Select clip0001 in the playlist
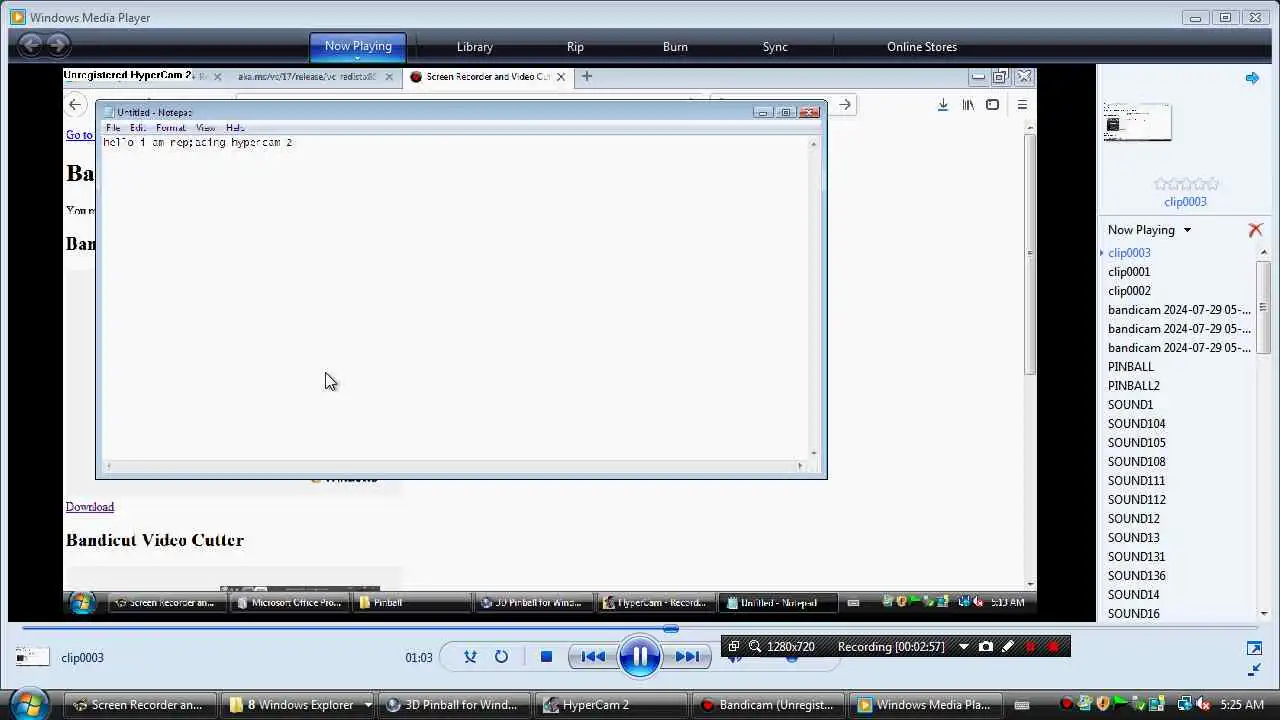 click(1129, 272)
